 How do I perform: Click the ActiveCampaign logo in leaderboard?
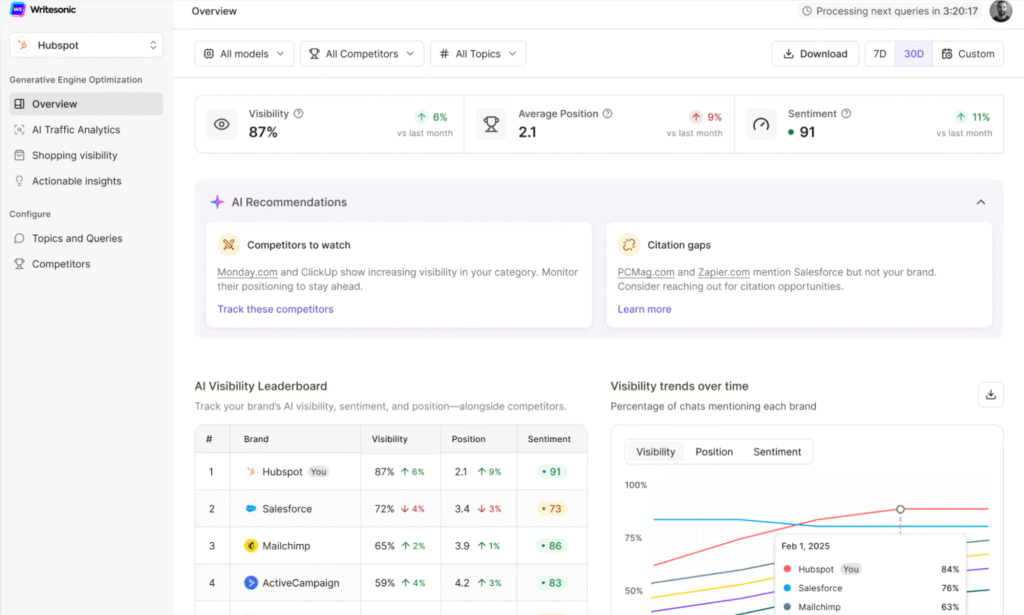tap(251, 582)
